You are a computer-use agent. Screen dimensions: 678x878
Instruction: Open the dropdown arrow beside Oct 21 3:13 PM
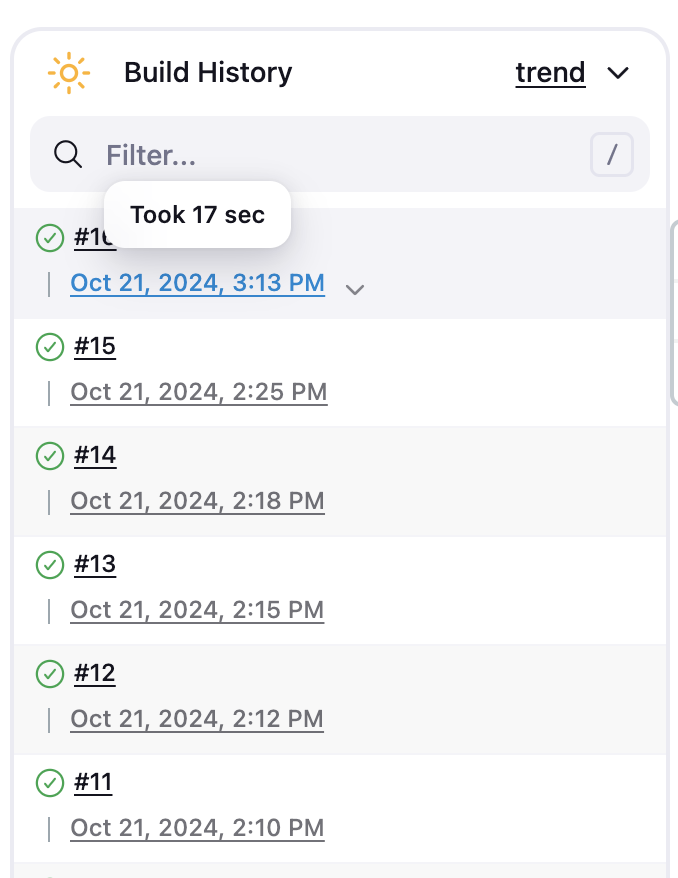click(x=354, y=289)
